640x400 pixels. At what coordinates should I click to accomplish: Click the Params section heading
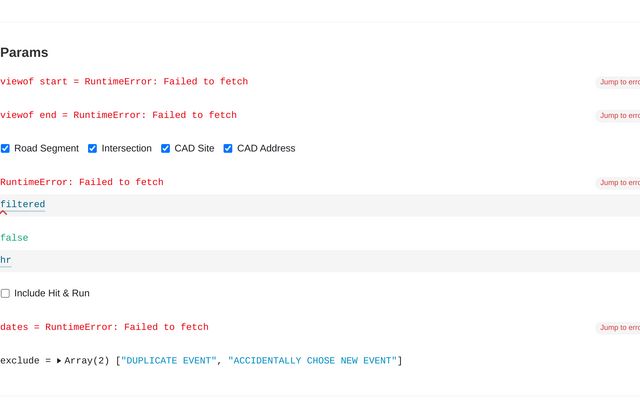[x=24, y=52]
